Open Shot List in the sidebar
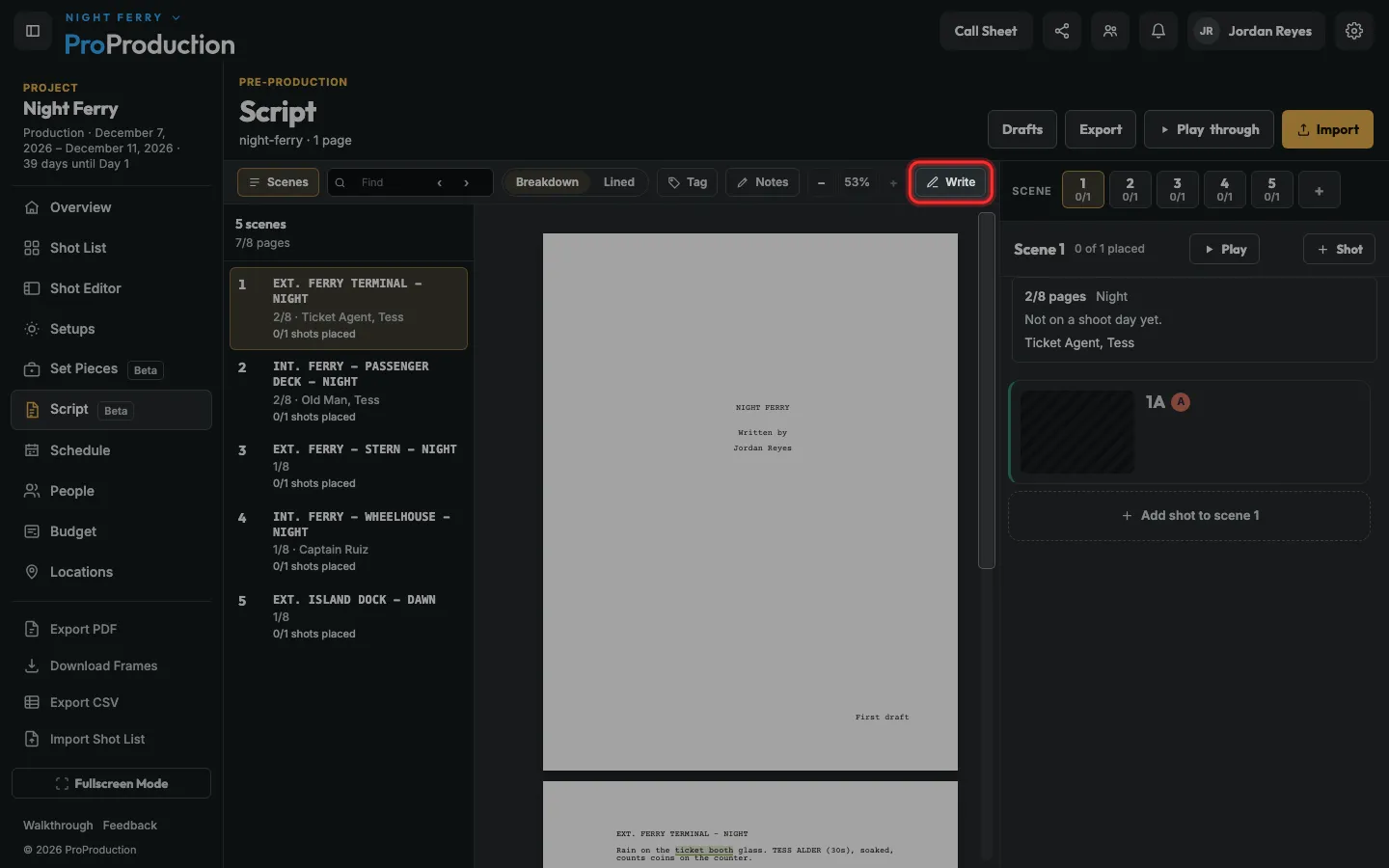Image resolution: width=1389 pixels, height=868 pixels. (111, 248)
